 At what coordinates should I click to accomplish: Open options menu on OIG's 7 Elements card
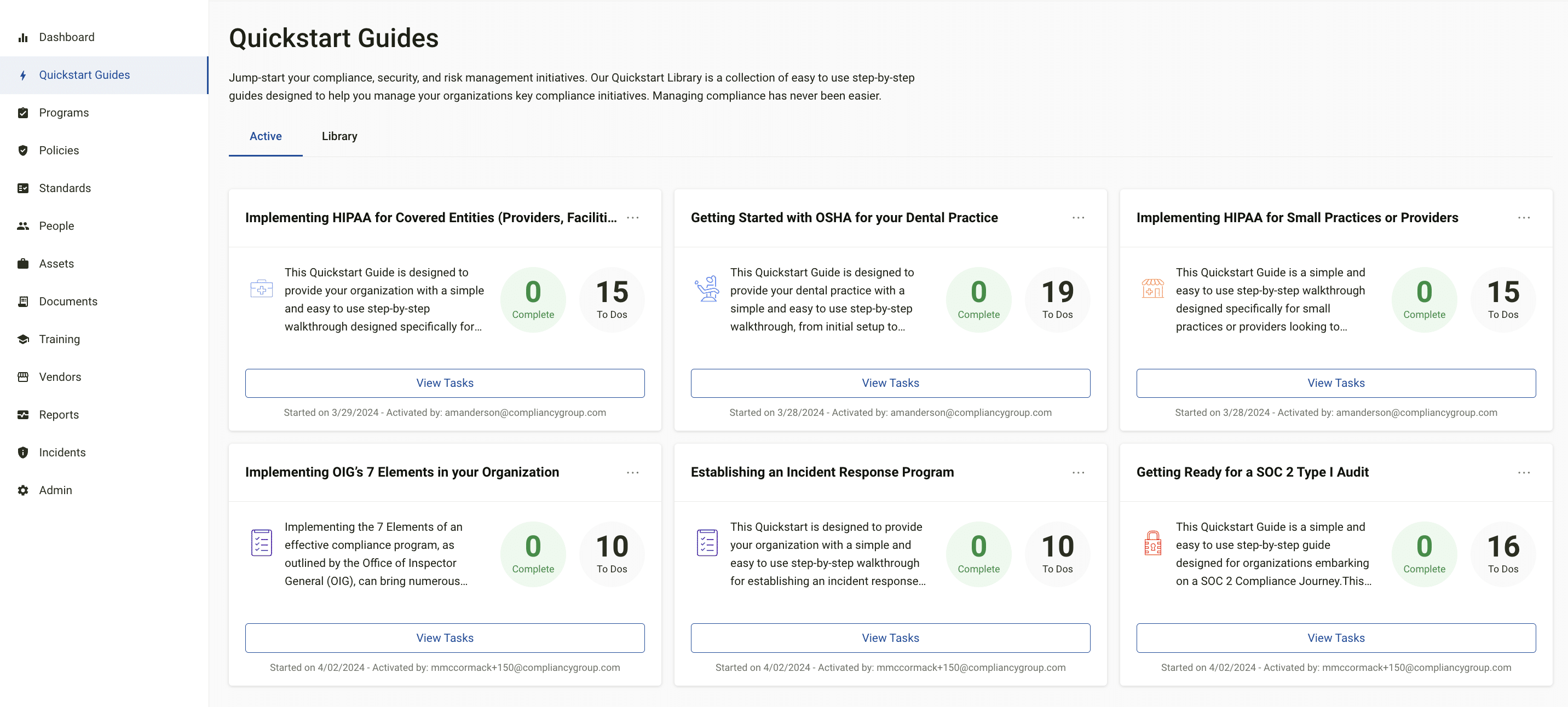(632, 472)
